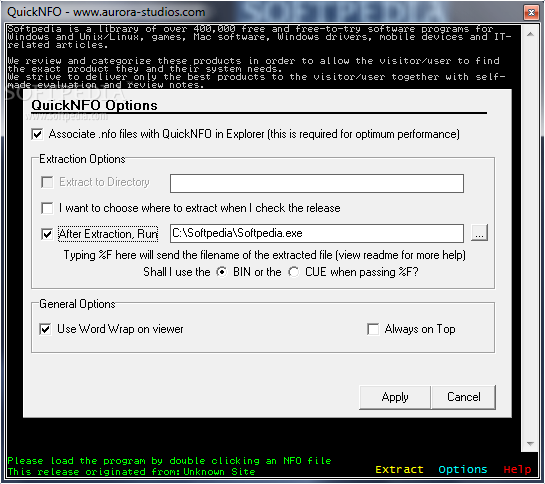Toggle Use Word Wrap on viewer

(45, 329)
